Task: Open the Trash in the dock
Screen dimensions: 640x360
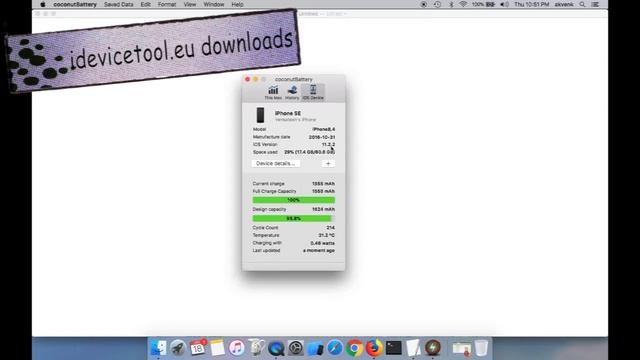Action: point(481,348)
